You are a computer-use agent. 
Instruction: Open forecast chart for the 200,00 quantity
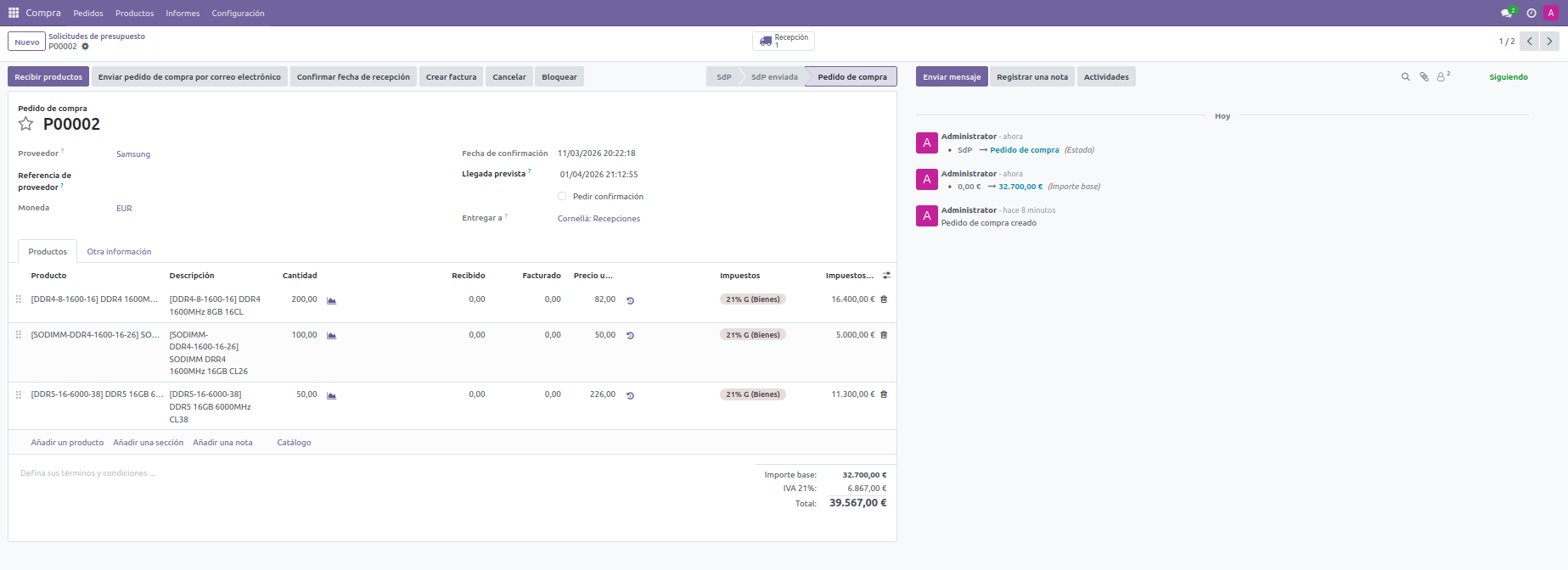click(332, 300)
